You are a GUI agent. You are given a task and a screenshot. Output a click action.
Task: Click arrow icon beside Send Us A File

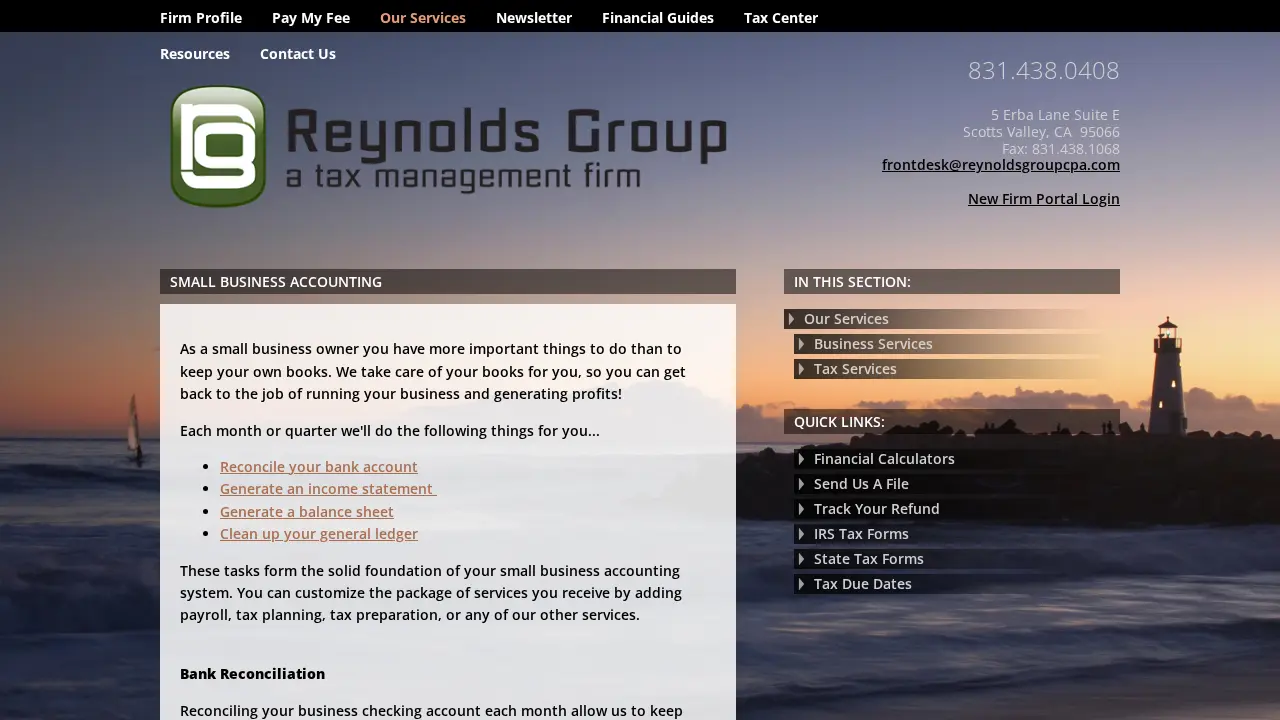point(802,484)
